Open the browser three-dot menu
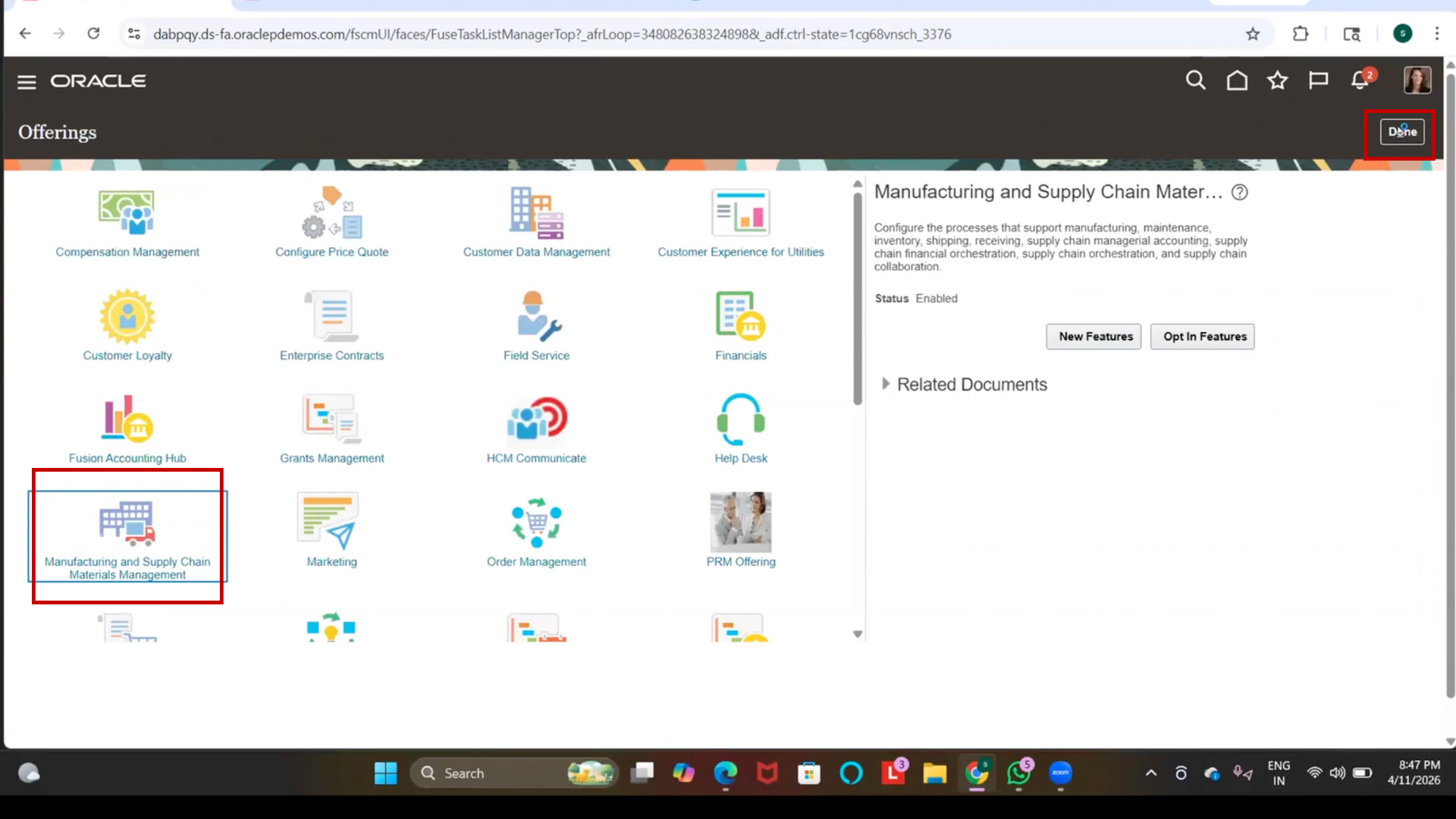 click(x=1437, y=33)
